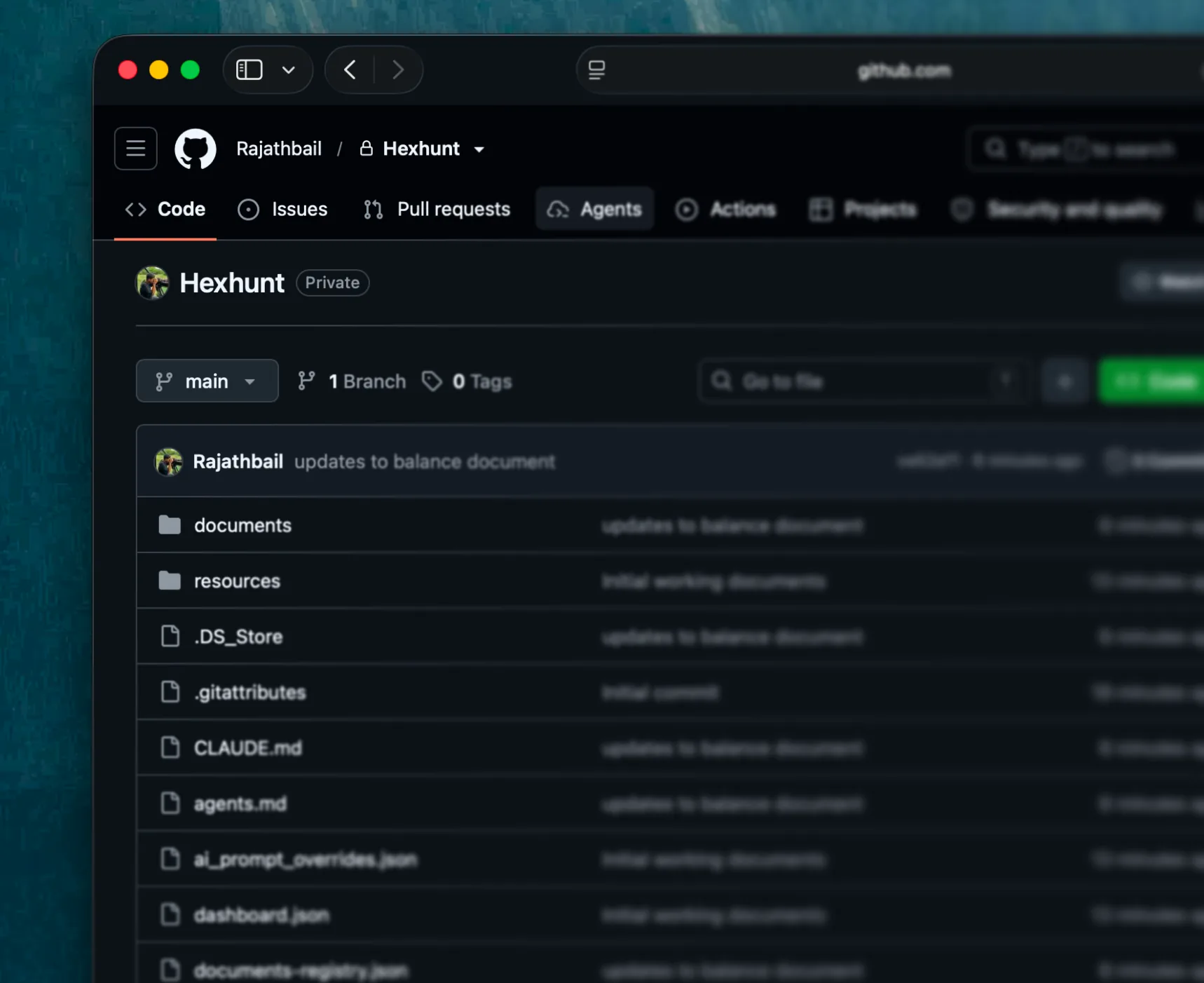The image size is (1204, 983).
Task: Click the file icon beside .gitattributes
Action: [170, 691]
